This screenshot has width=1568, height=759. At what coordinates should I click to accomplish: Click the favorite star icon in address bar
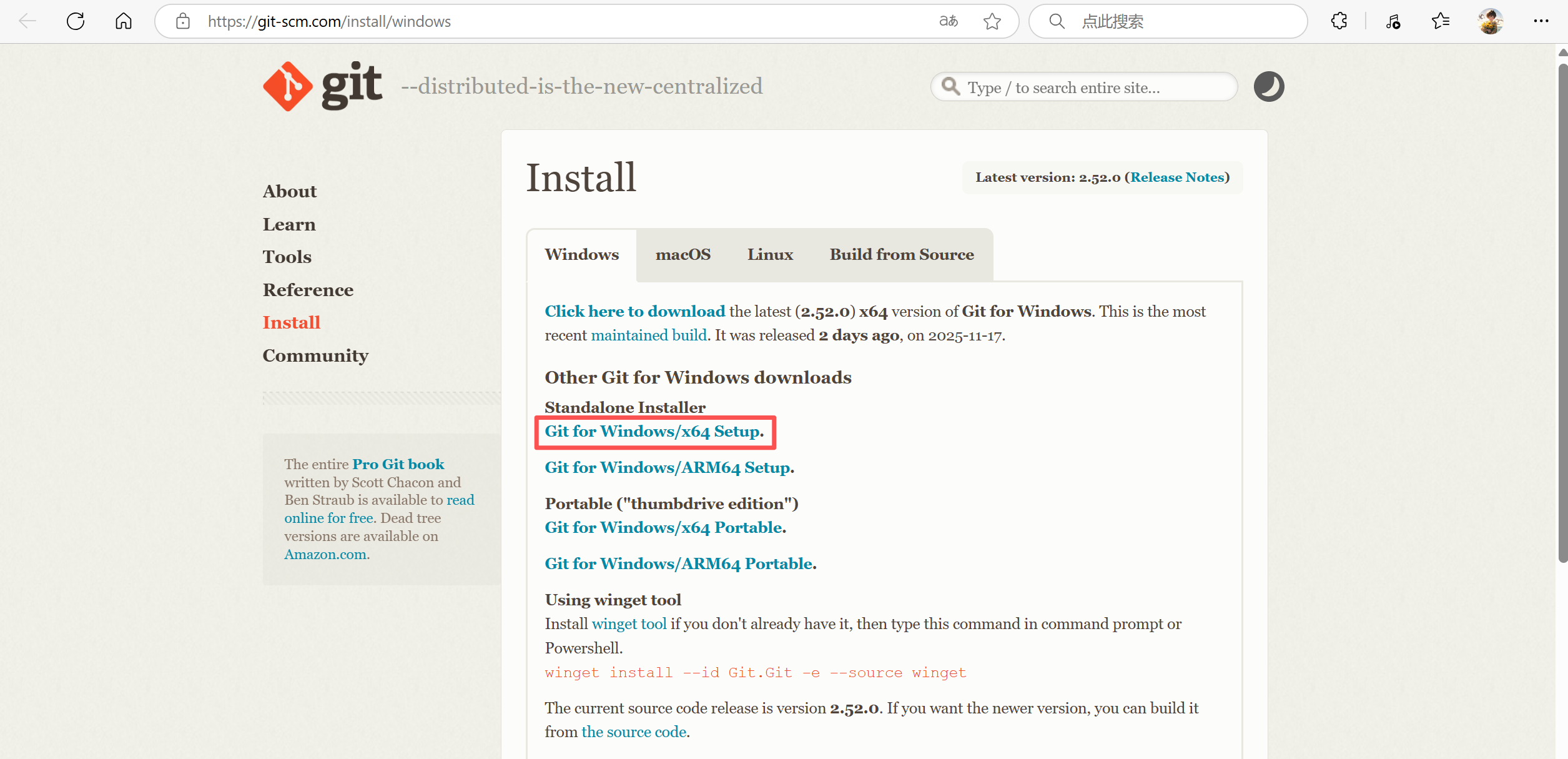click(992, 21)
